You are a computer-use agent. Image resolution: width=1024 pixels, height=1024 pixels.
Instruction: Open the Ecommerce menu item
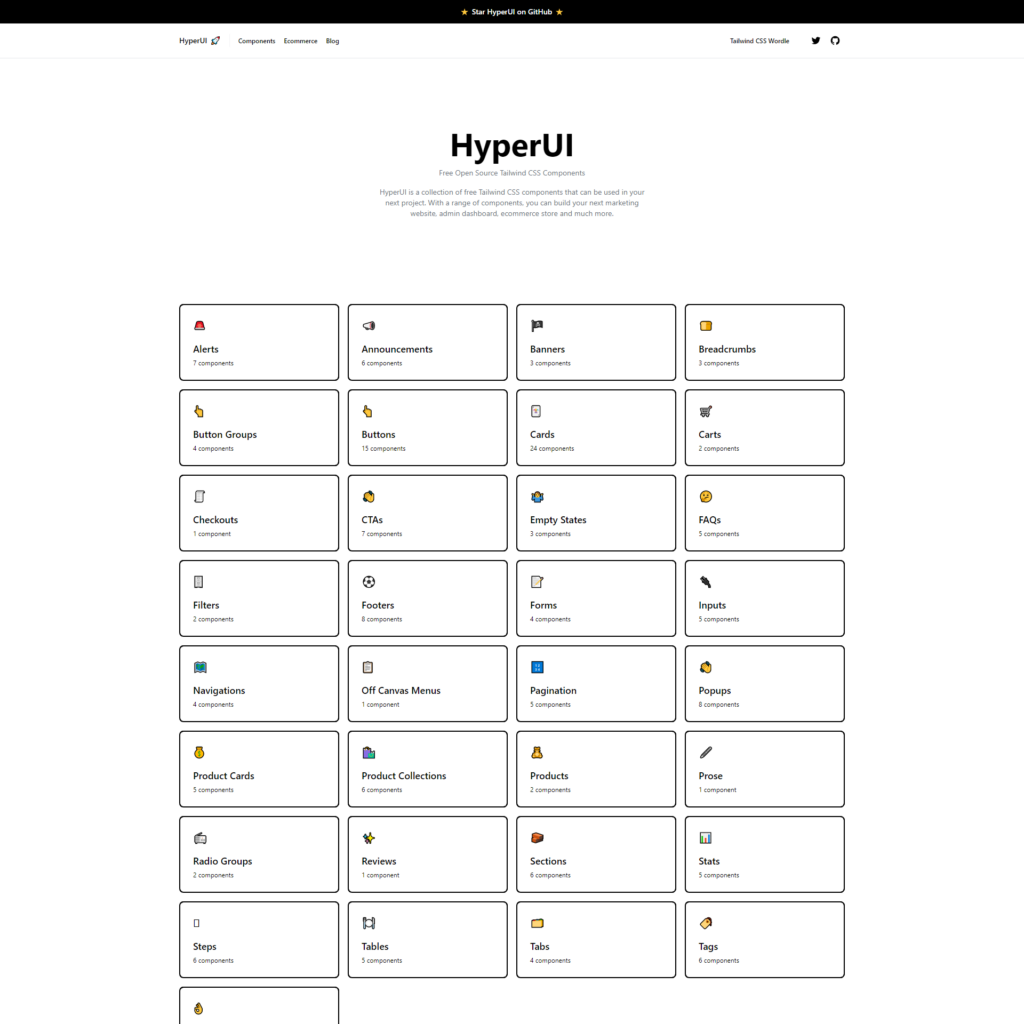coord(300,41)
